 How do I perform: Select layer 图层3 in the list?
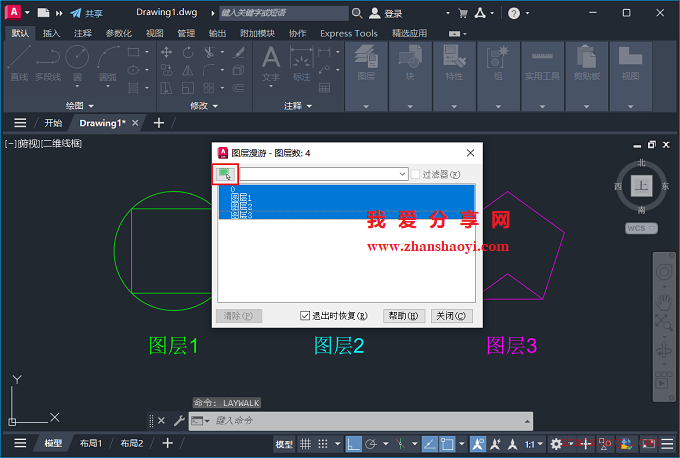[x=347, y=215]
